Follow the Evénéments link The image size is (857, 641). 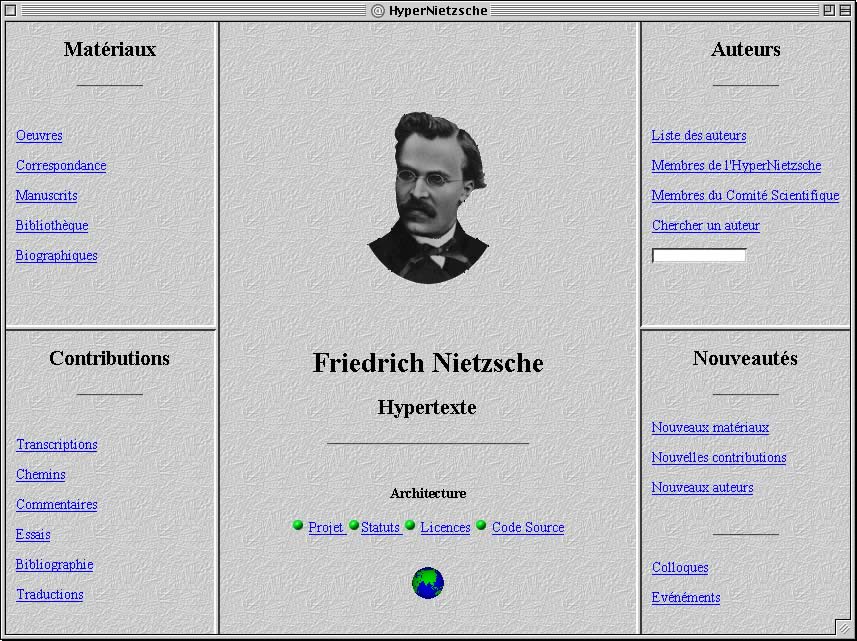click(x=686, y=598)
